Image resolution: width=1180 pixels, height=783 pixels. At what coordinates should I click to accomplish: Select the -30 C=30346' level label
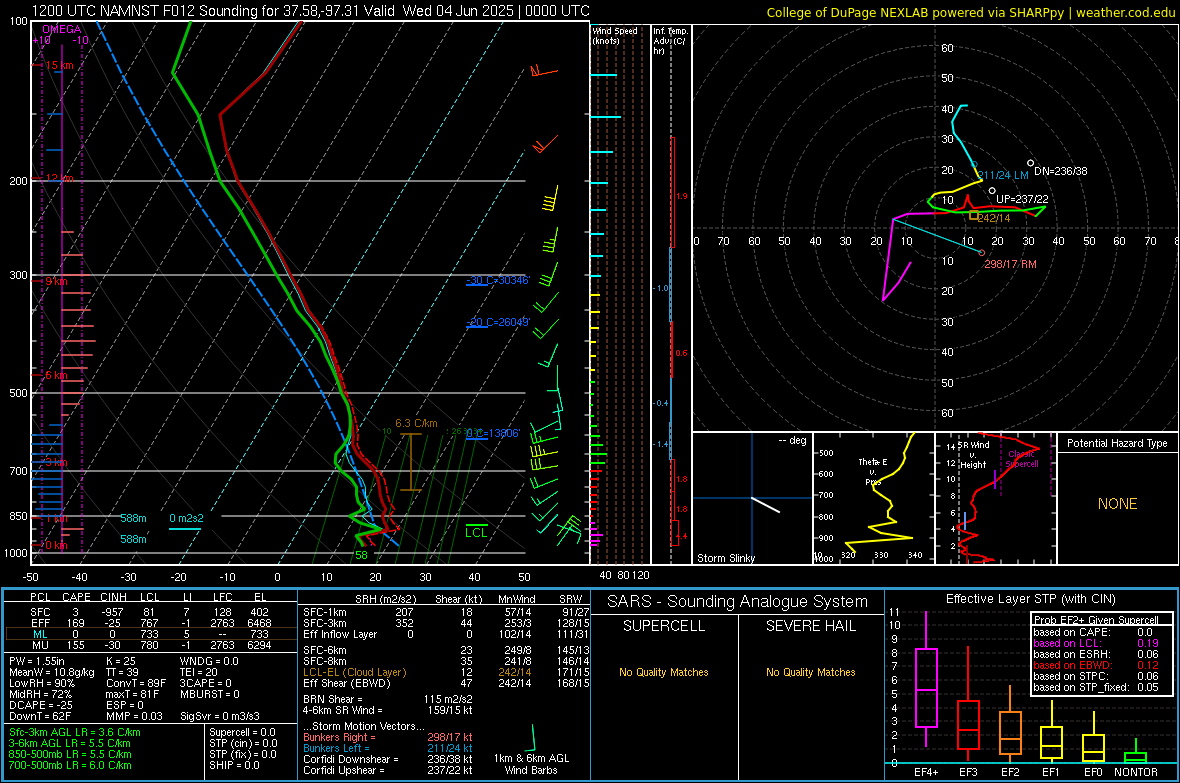[x=498, y=280]
